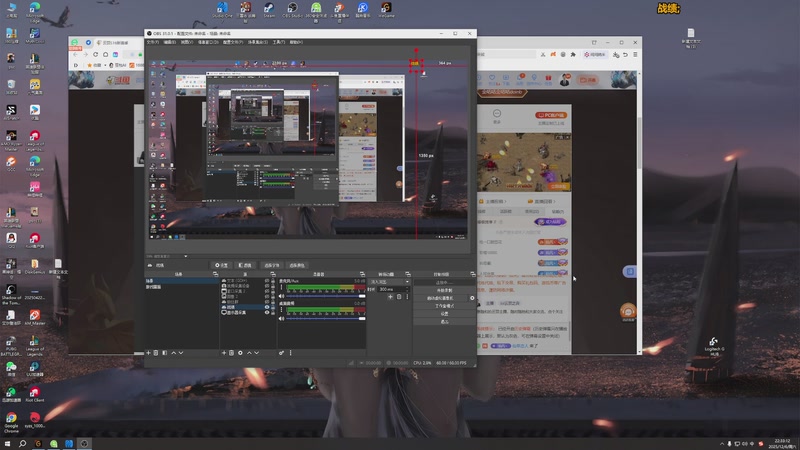Click game preview thumbnail on browser page
Image resolution: width=800 pixels, height=450 pixels.
click(x=524, y=163)
